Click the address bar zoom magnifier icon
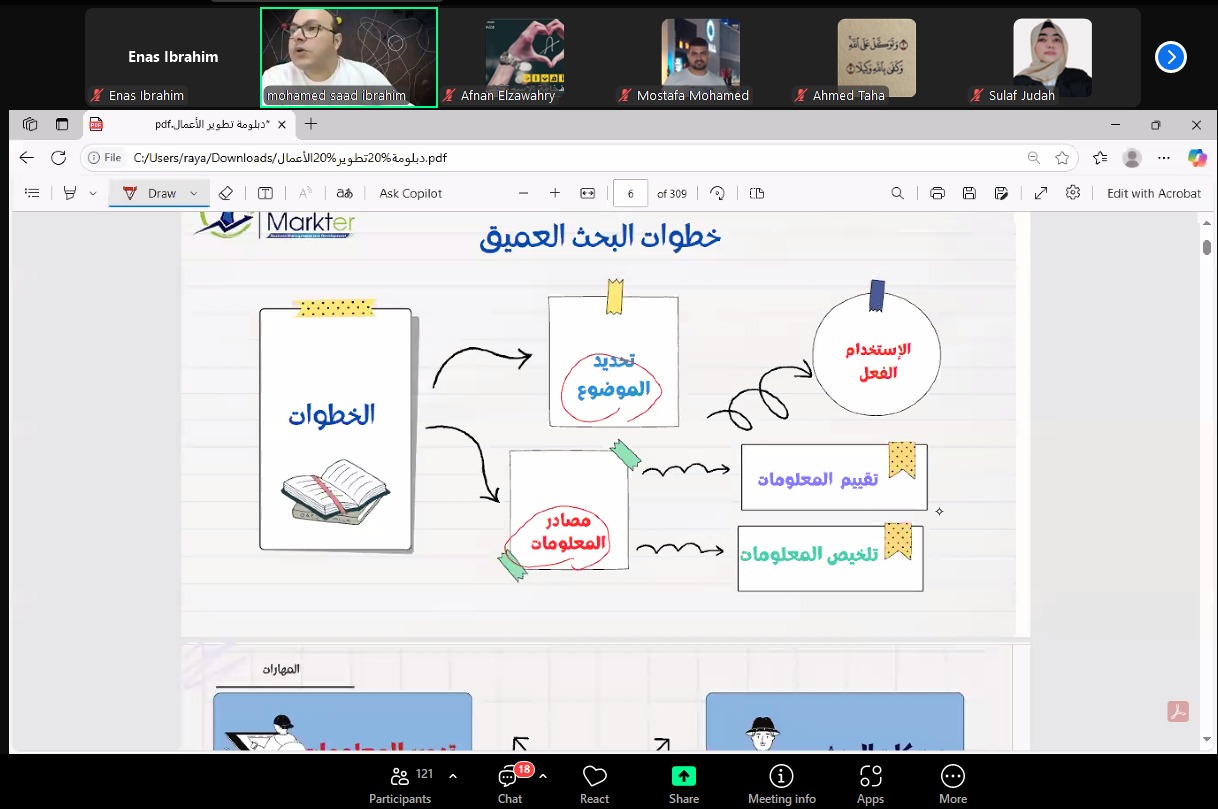This screenshot has height=809, width=1218. tap(1034, 158)
